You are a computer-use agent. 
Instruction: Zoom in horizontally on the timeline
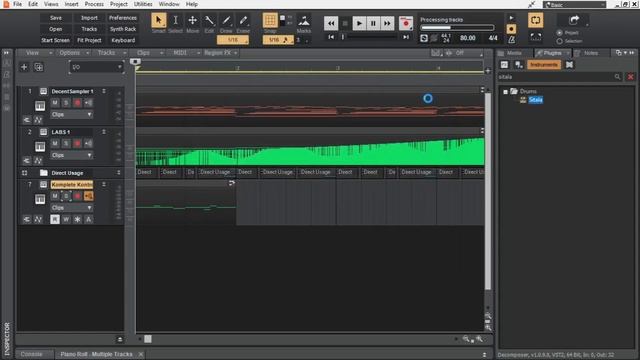480,339
